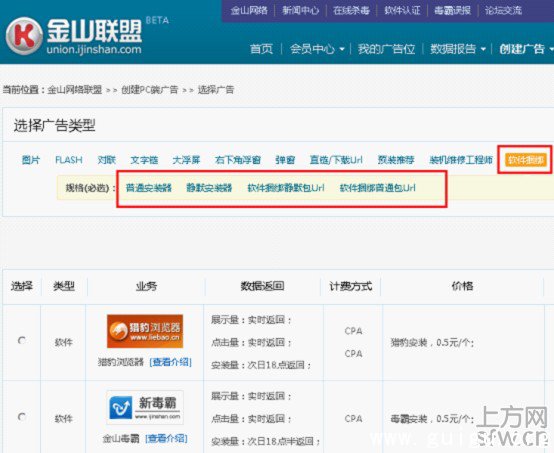Viewport: 554px width, 453px height.
Task: Click the Kingsoft Union K logo
Action: (x=24, y=36)
